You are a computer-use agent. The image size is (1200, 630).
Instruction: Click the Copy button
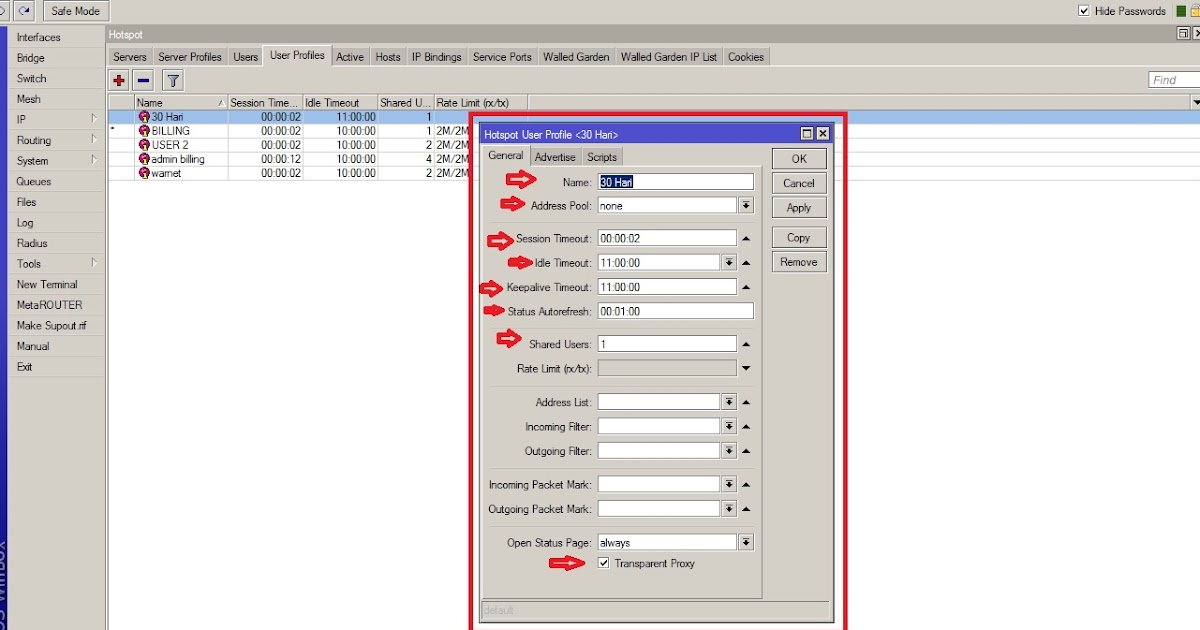[x=798, y=237]
